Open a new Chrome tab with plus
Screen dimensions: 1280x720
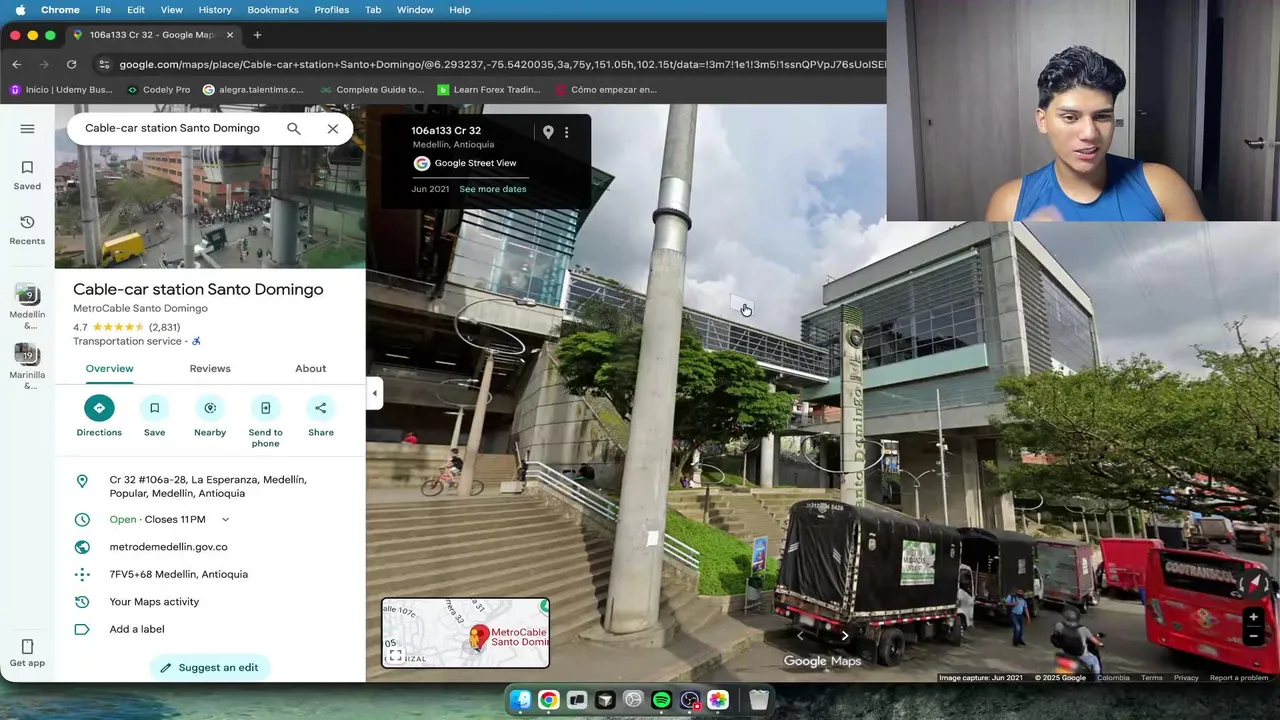pyautogui.click(x=257, y=35)
